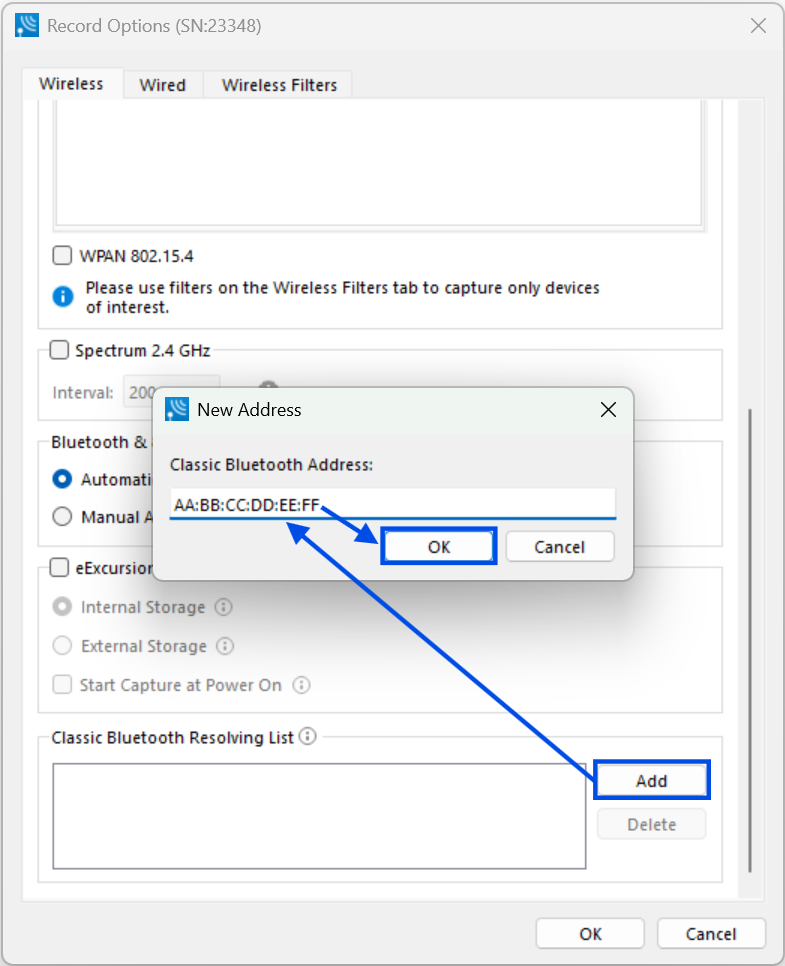Select the Automatic radio button
This screenshot has width=785, height=966.
pyautogui.click(x=62, y=479)
